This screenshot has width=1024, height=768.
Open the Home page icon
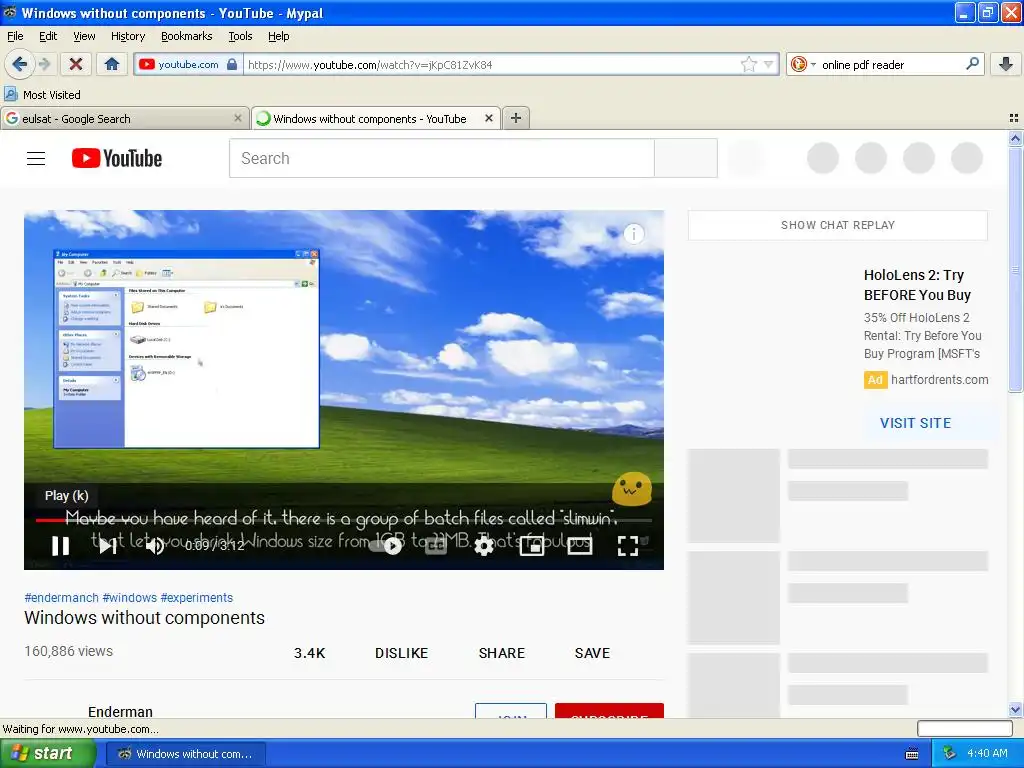point(112,64)
